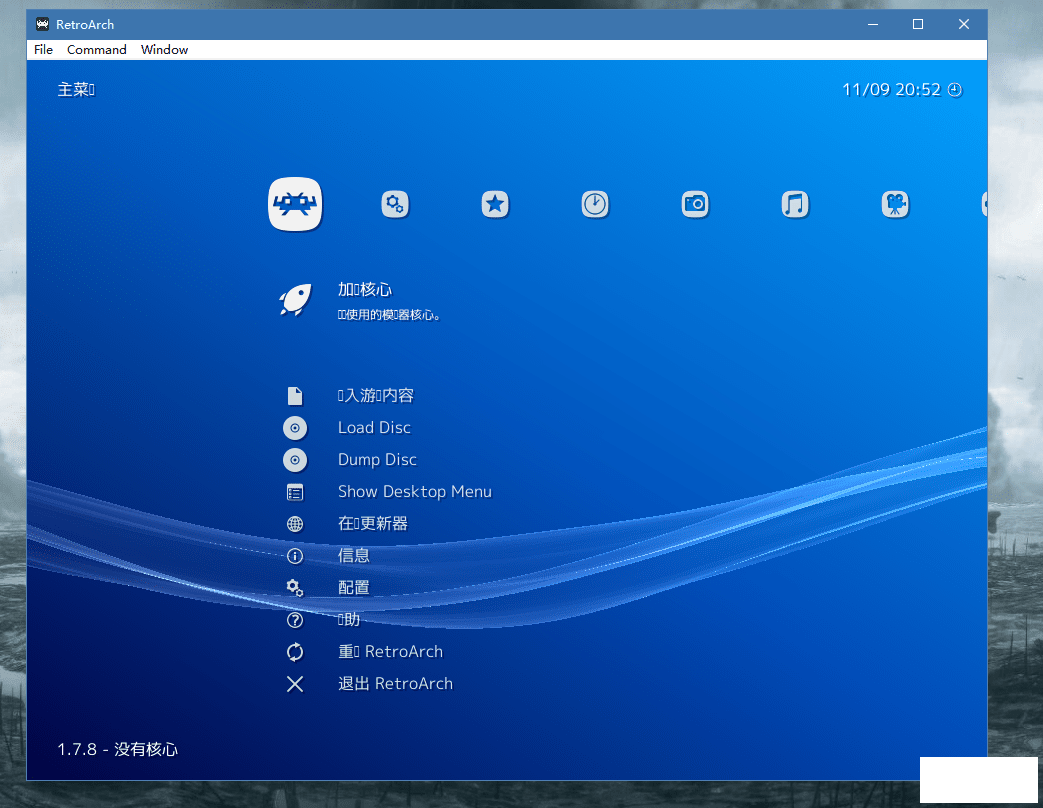Image resolution: width=1043 pixels, height=808 pixels.
Task: Select the online updater 更新器 entry
Action: click(x=372, y=523)
